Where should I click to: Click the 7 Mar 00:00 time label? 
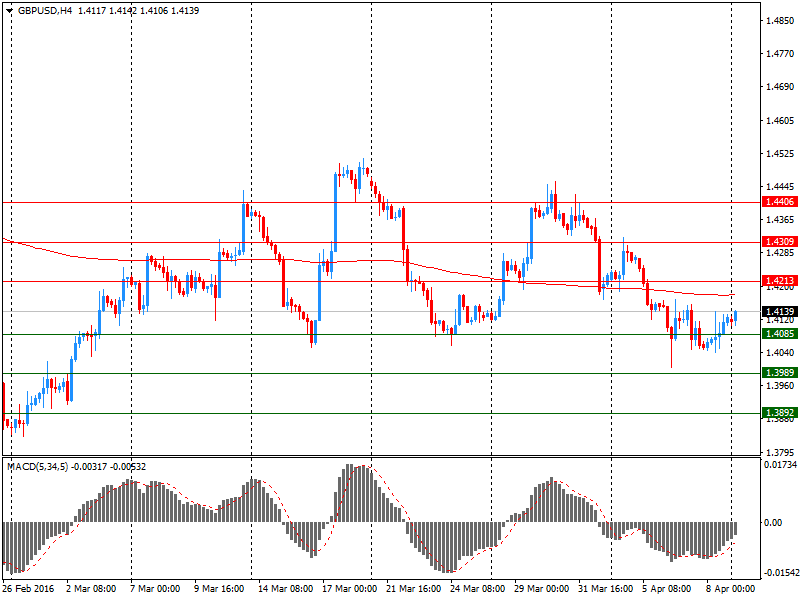(x=155, y=589)
